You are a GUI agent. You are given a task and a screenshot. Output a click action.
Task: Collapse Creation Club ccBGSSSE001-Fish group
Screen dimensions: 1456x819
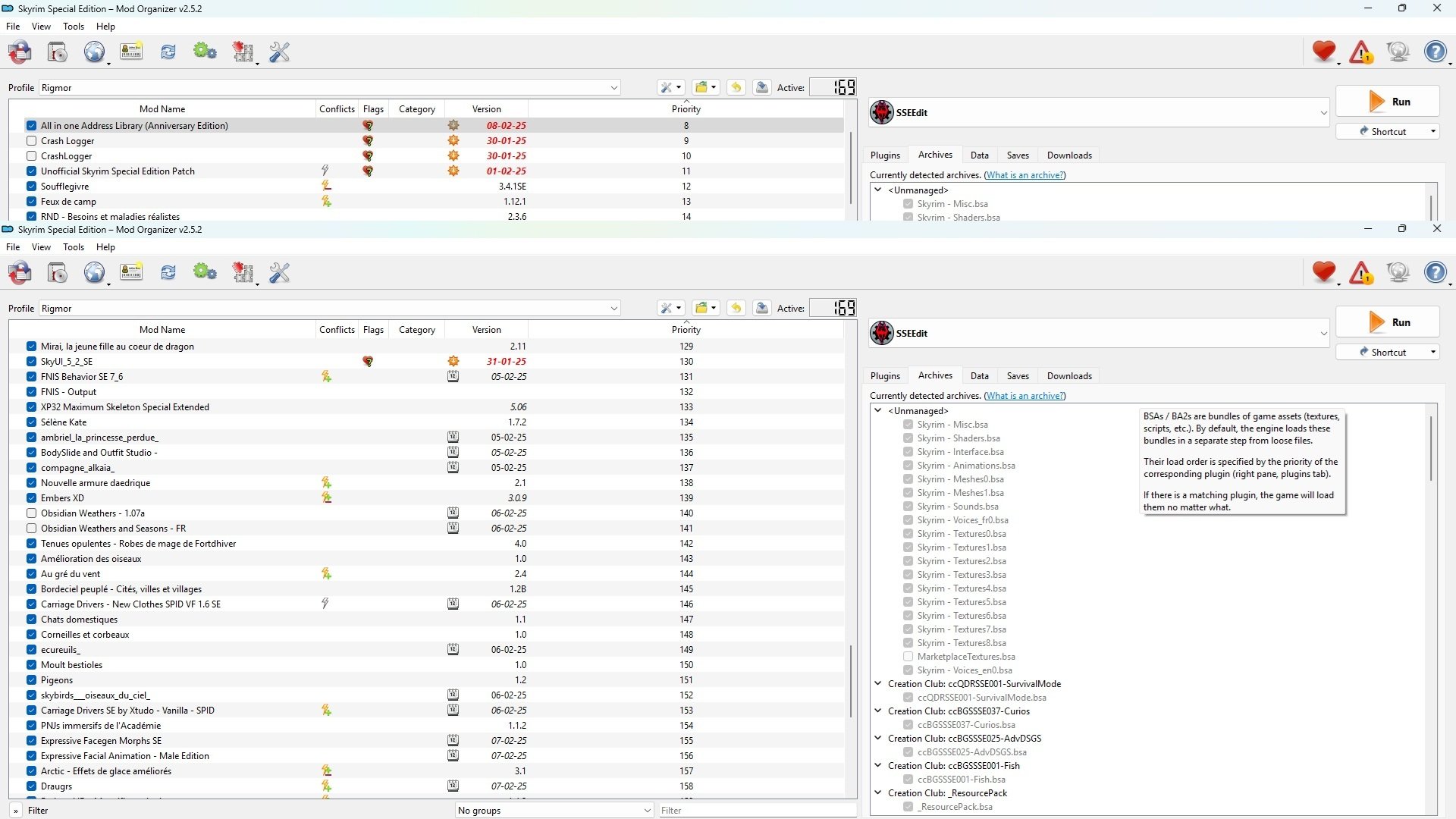point(878,765)
